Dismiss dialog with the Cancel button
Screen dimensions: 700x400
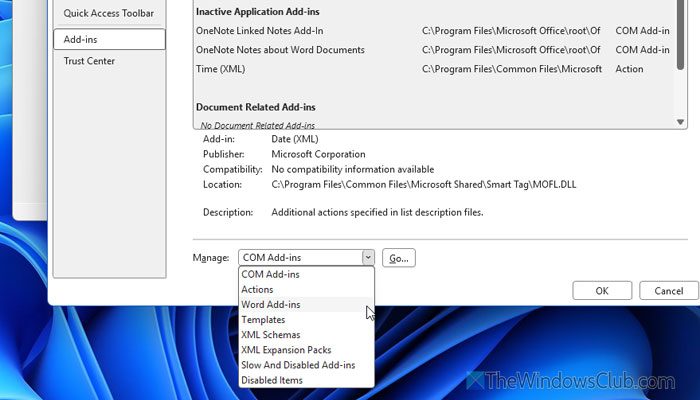tap(668, 291)
